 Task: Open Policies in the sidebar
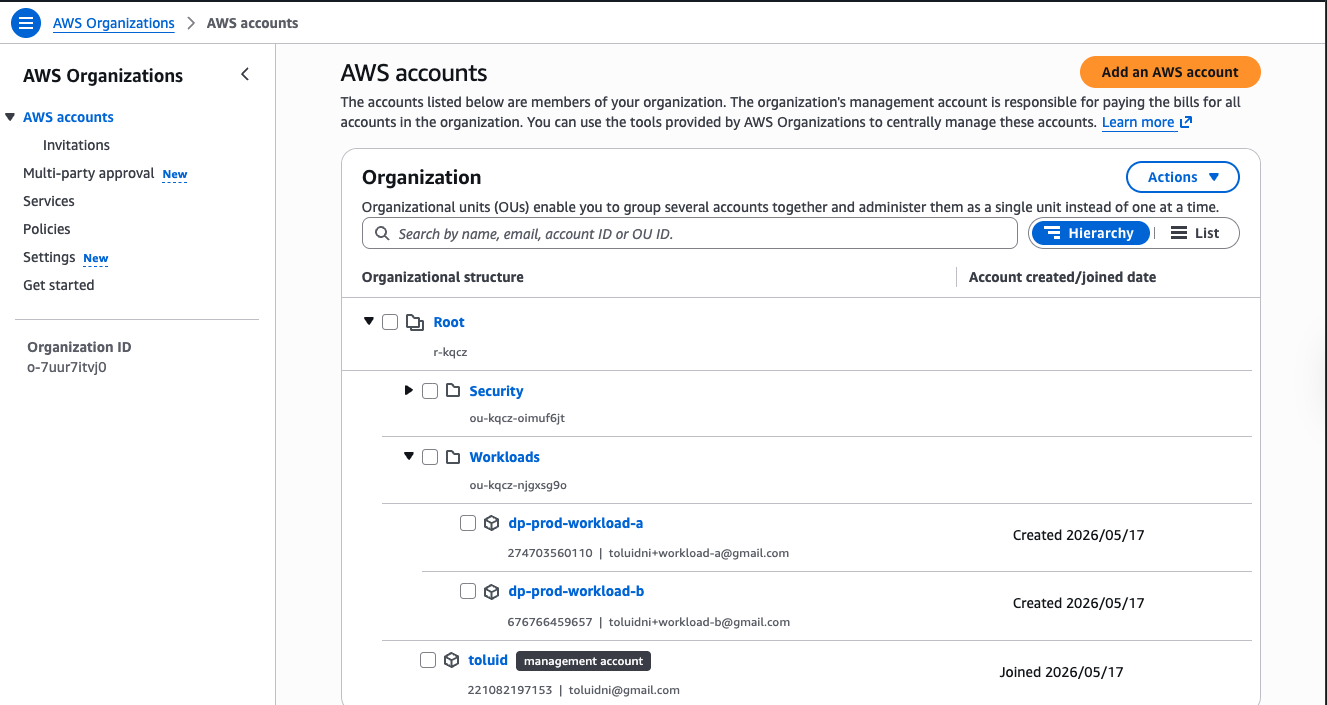click(x=47, y=229)
